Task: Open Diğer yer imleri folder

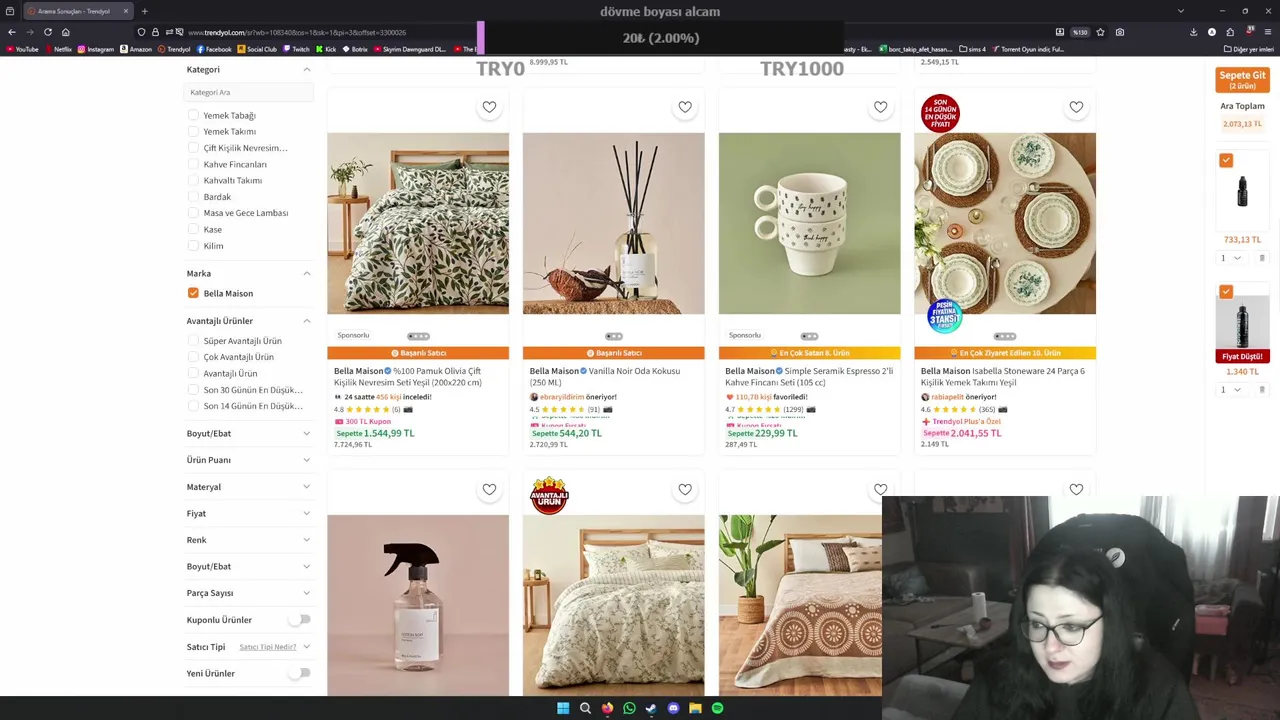Action: coord(1248,49)
